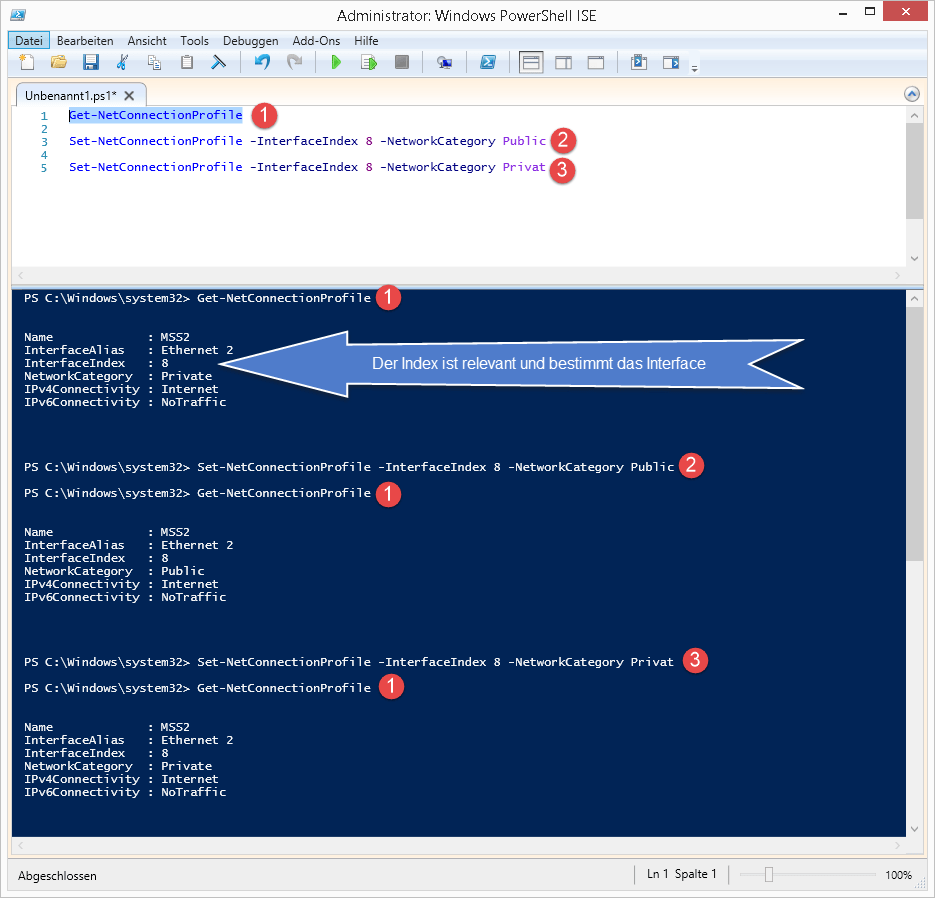The width and height of the screenshot is (935, 898).
Task: Create a new script with the New icon
Action: pyautogui.click(x=26, y=62)
